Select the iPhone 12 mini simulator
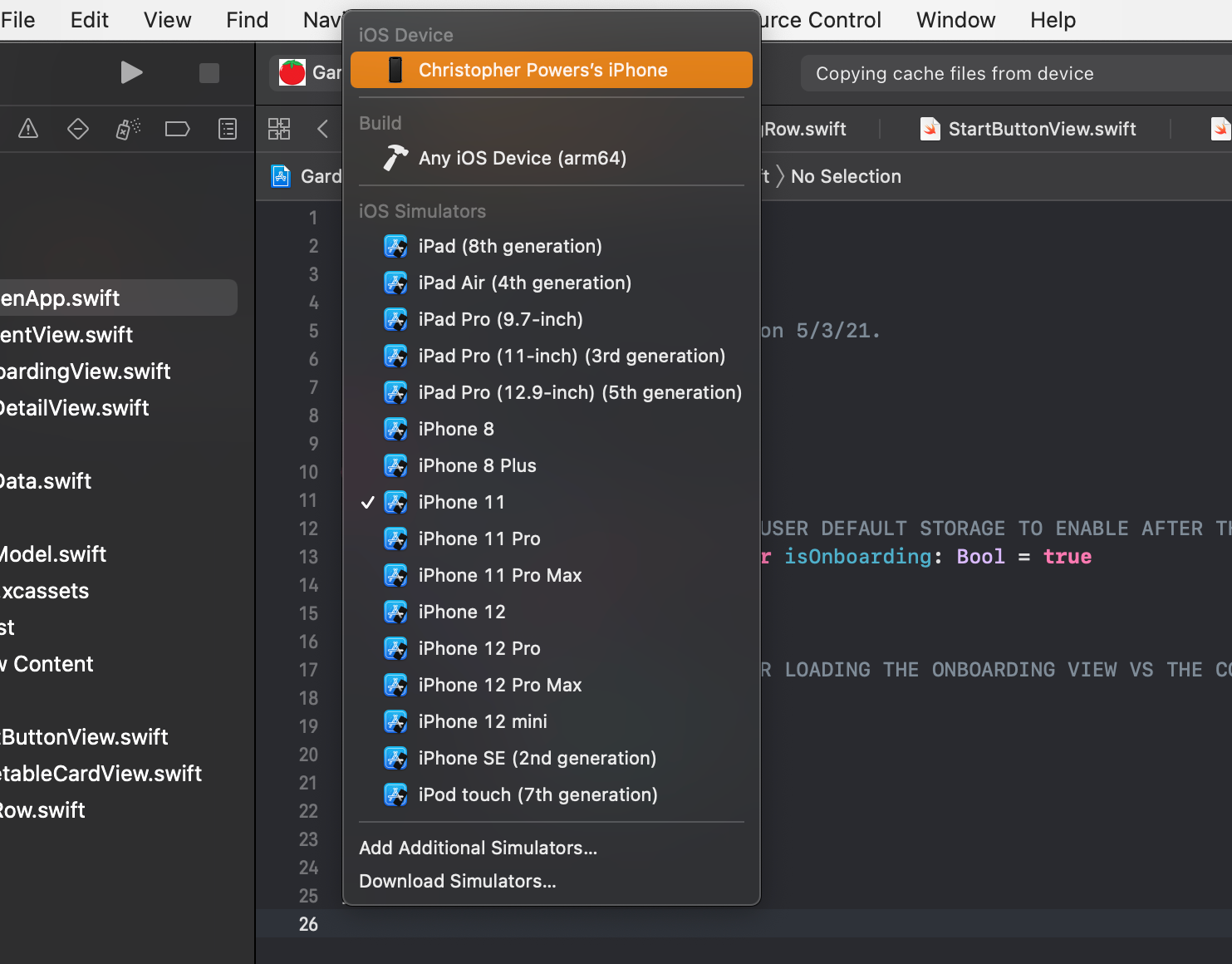Screen dimensions: 1232x964 pyautogui.click(x=552, y=721)
